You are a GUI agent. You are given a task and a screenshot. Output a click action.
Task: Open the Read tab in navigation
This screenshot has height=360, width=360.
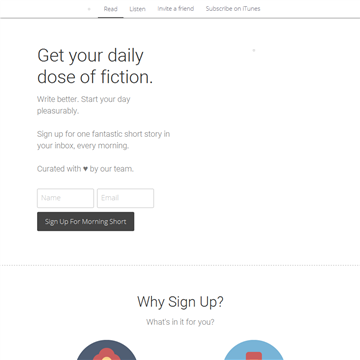pyautogui.click(x=110, y=9)
